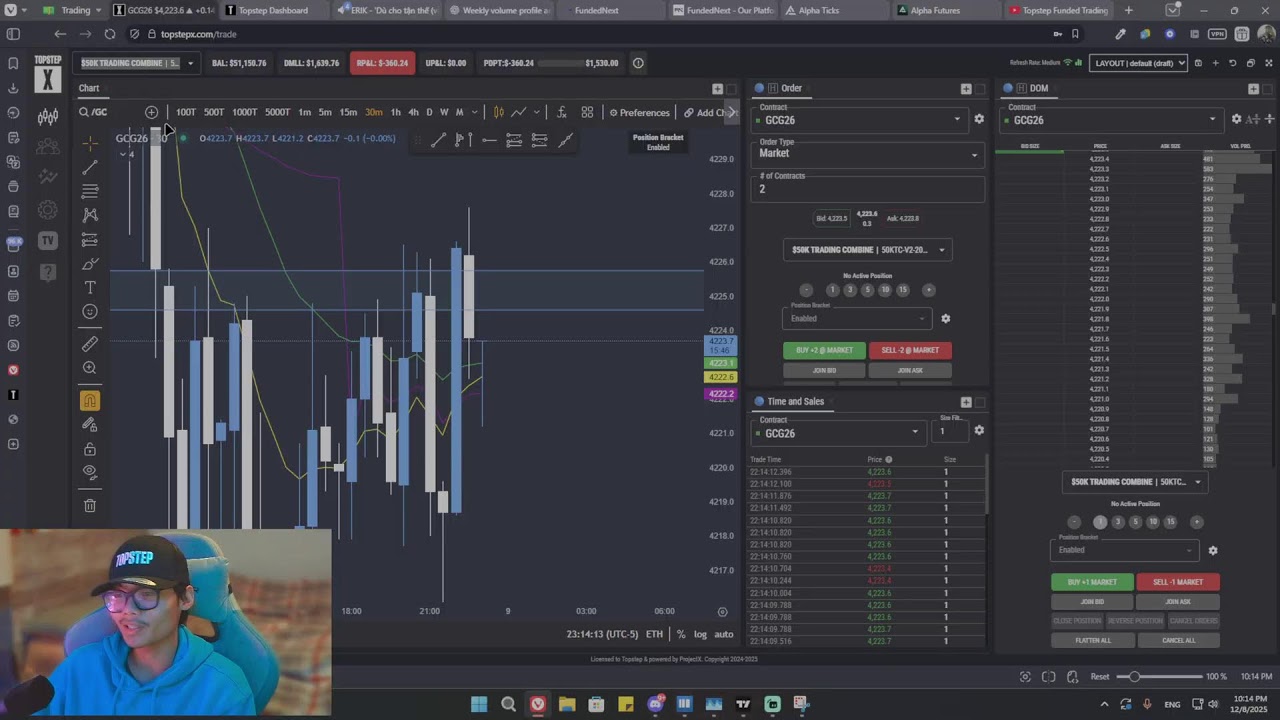Open $50K Trading Combine account dropdown in top bar
This screenshot has height=720, width=1280.
pos(137,63)
